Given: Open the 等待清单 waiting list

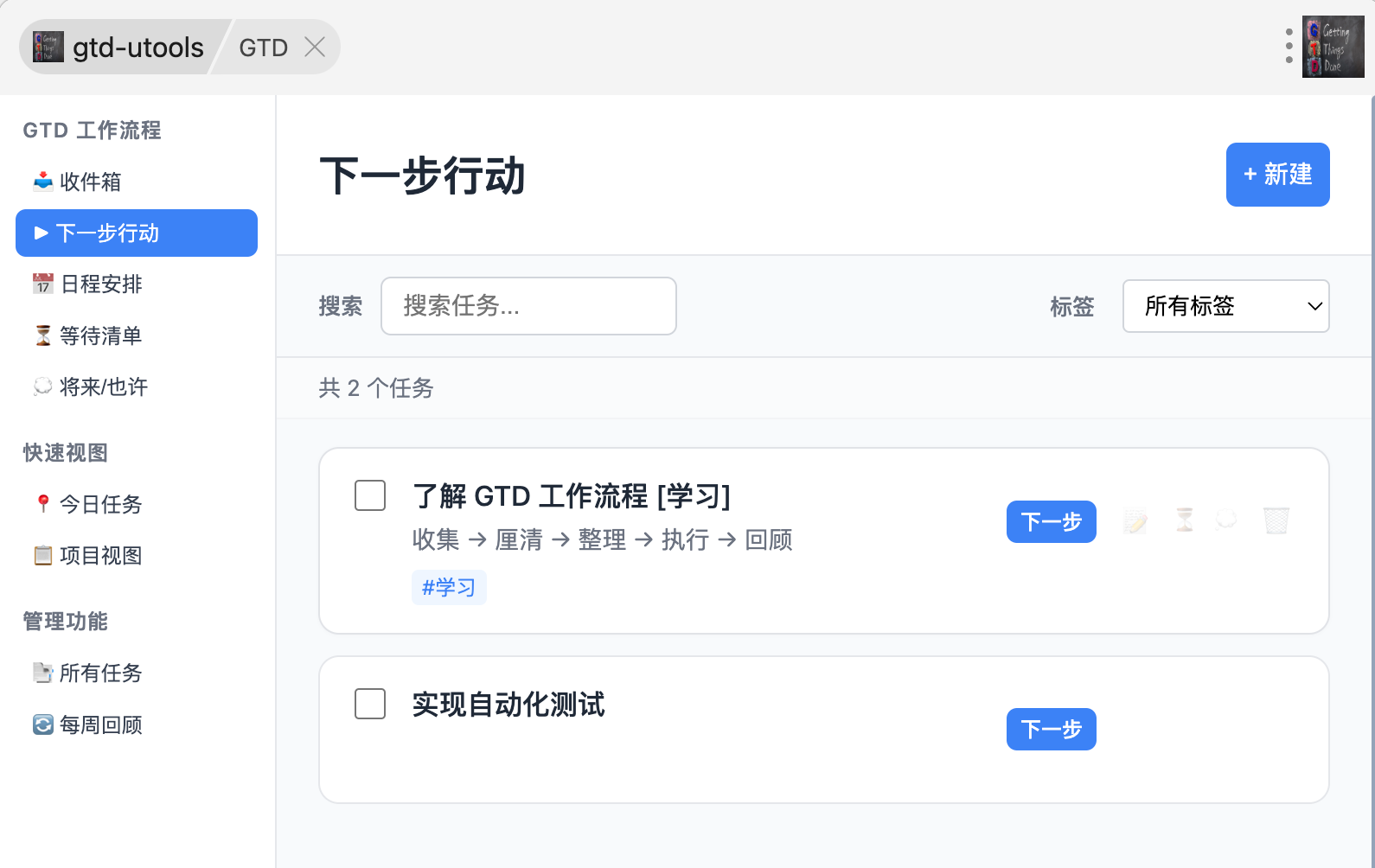Looking at the screenshot, I should [x=100, y=335].
